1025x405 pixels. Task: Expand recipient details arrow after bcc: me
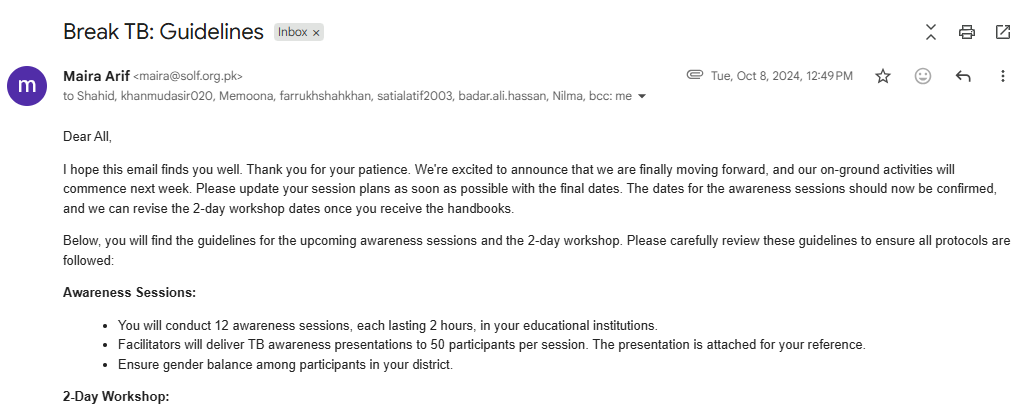[642, 96]
